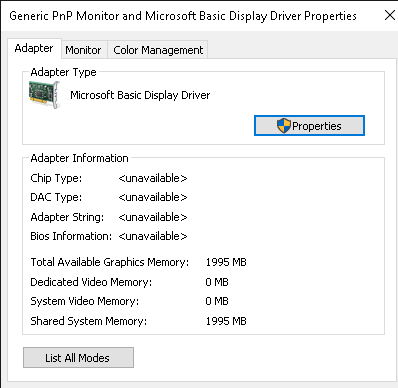The image size is (398, 388).
Task: Close the display driver properties dialog
Action: click(x=389, y=15)
